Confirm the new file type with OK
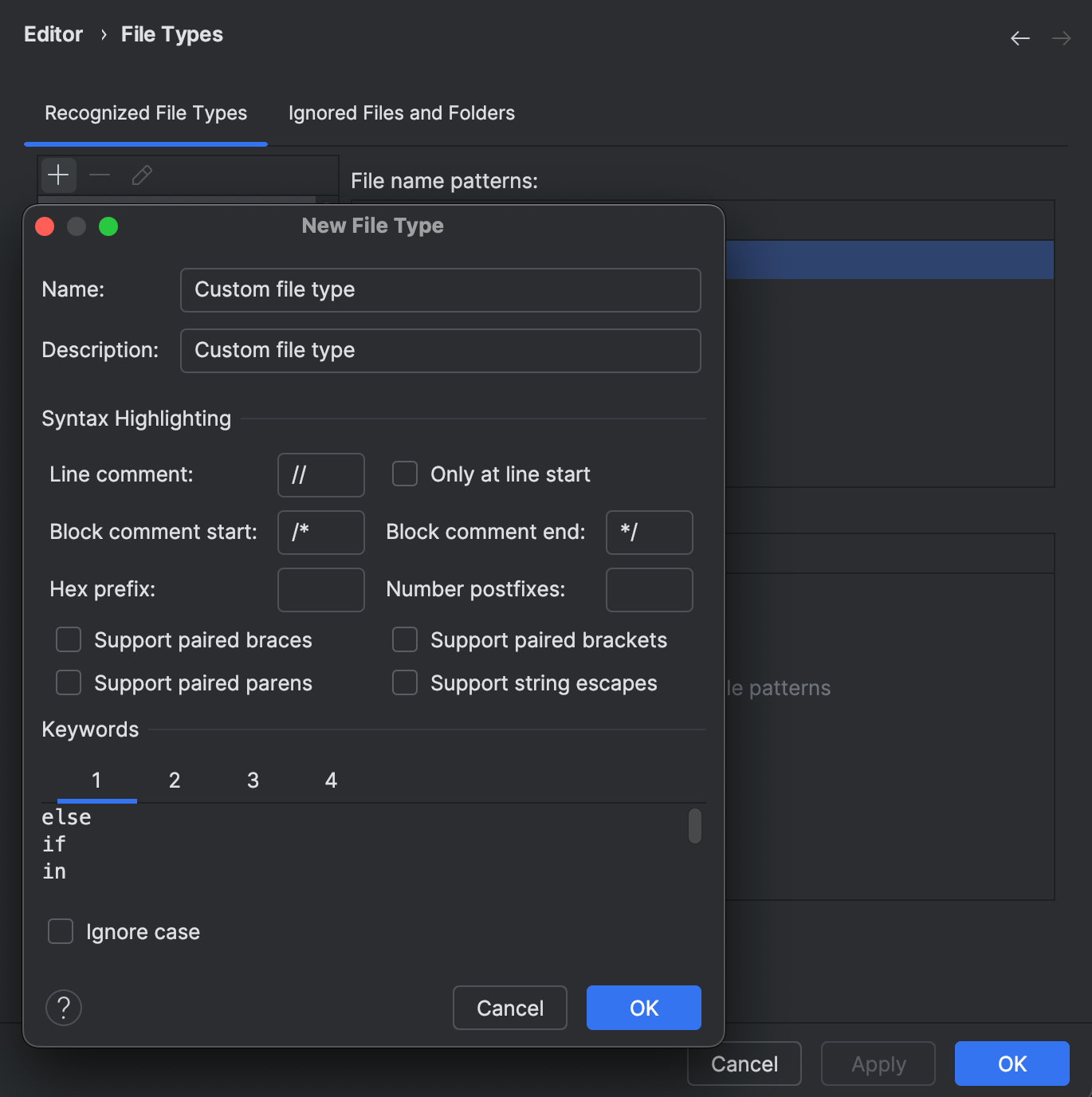1092x1097 pixels. (643, 1008)
